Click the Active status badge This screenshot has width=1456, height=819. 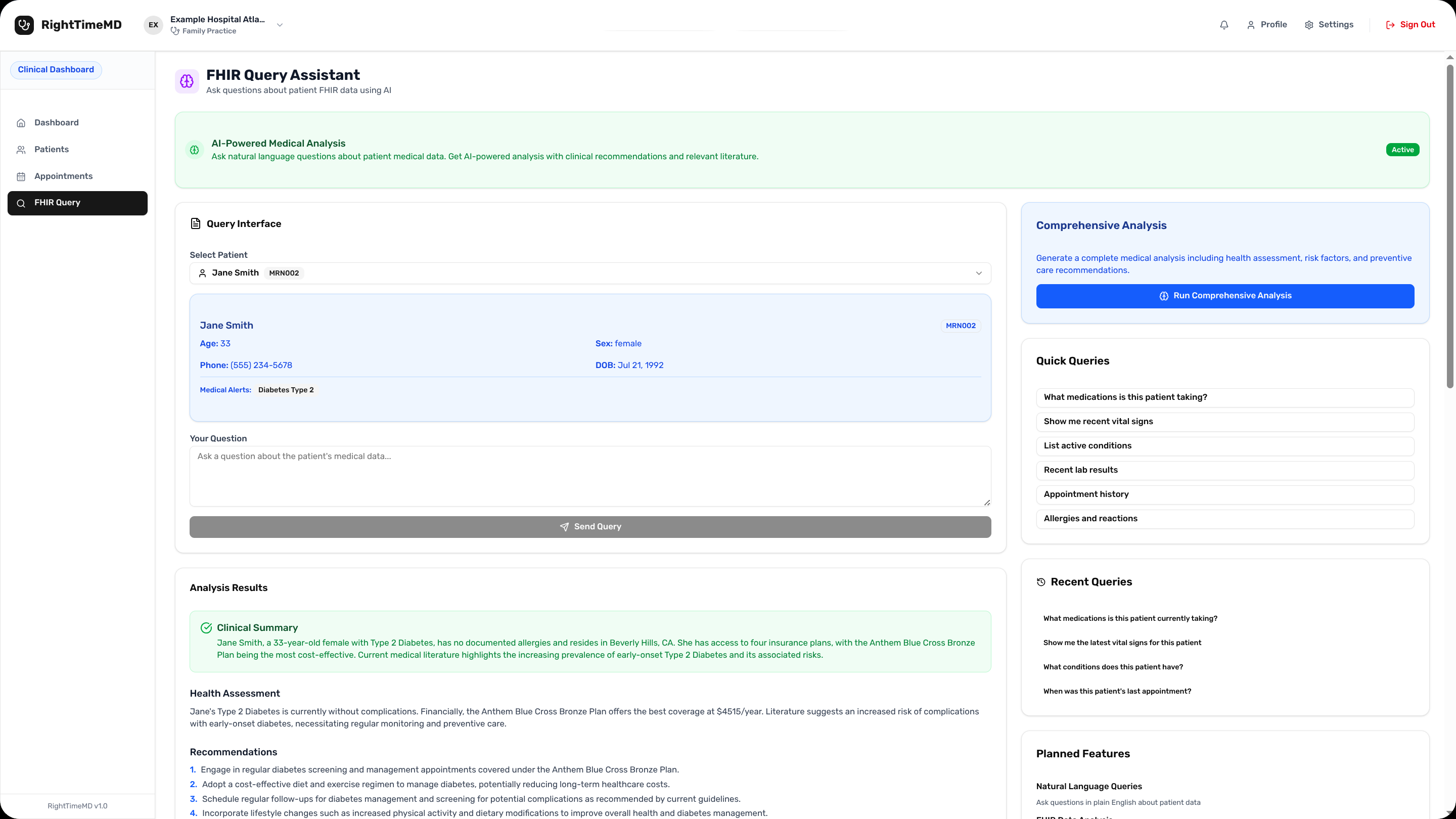(x=1402, y=150)
